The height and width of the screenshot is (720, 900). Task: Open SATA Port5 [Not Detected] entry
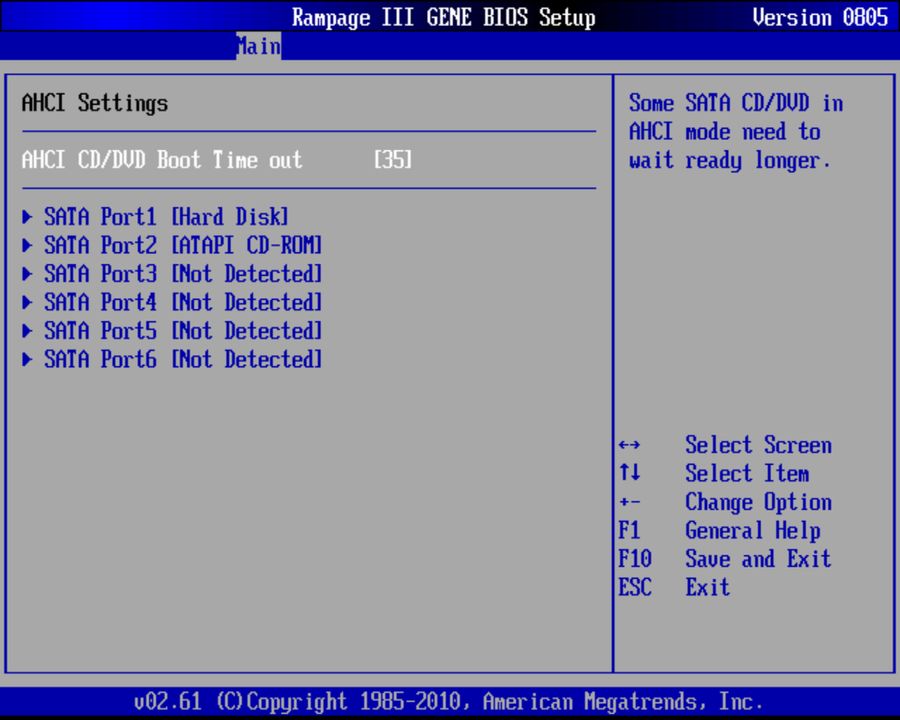click(x=183, y=331)
